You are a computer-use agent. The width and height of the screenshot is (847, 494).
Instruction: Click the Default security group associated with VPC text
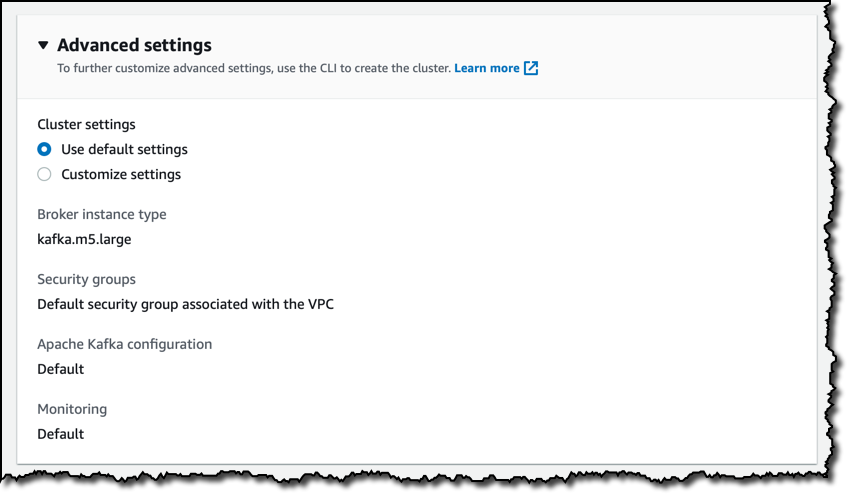point(185,304)
